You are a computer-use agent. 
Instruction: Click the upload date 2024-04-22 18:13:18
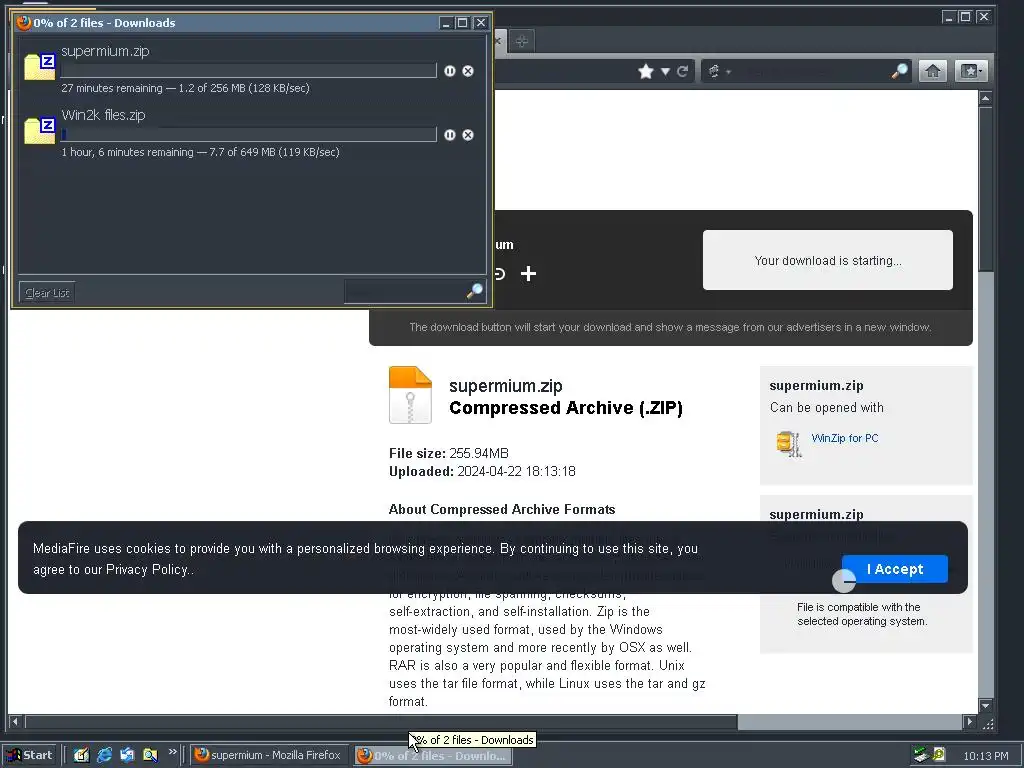[x=516, y=472]
